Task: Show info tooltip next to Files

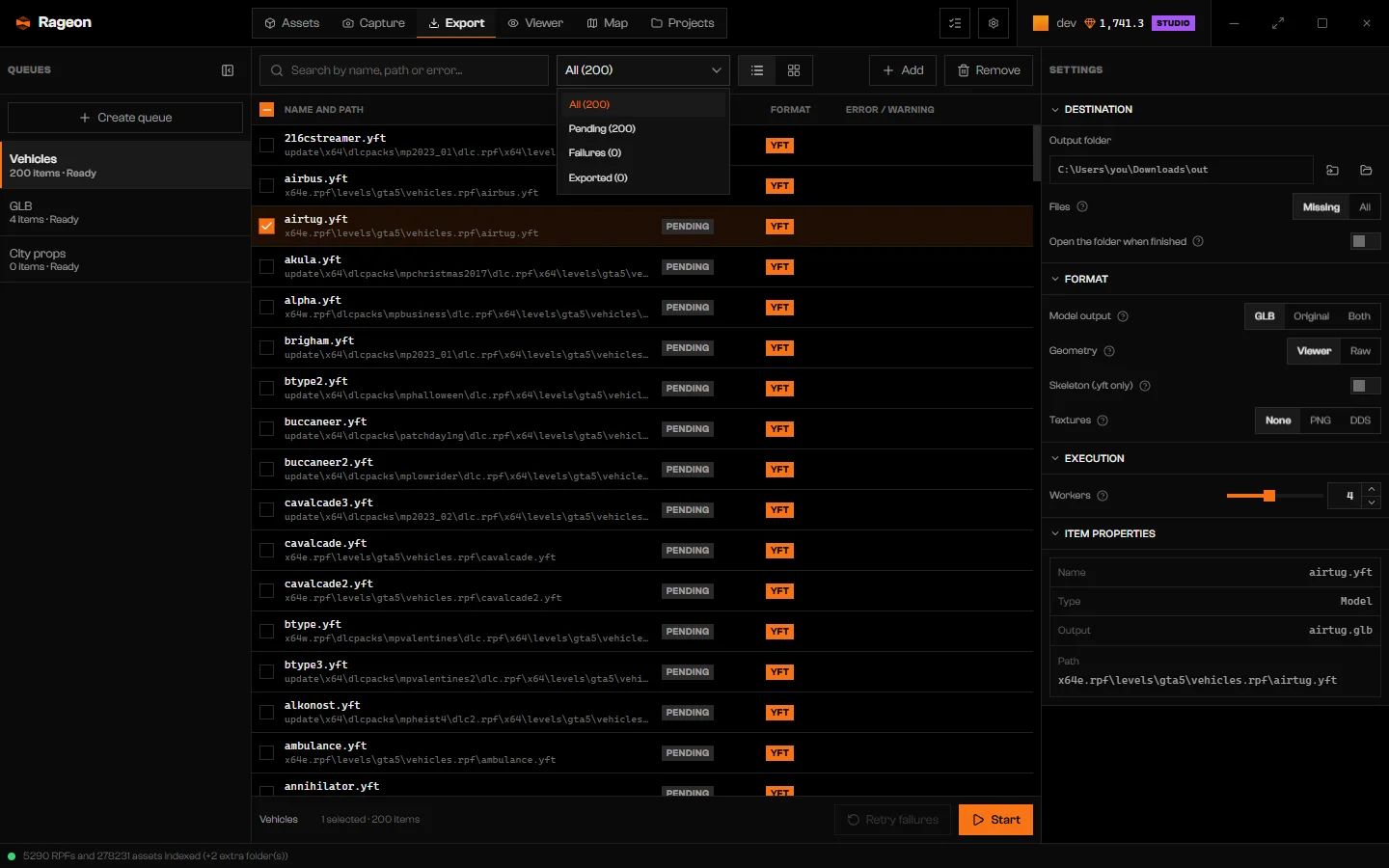Action: pos(1082,206)
